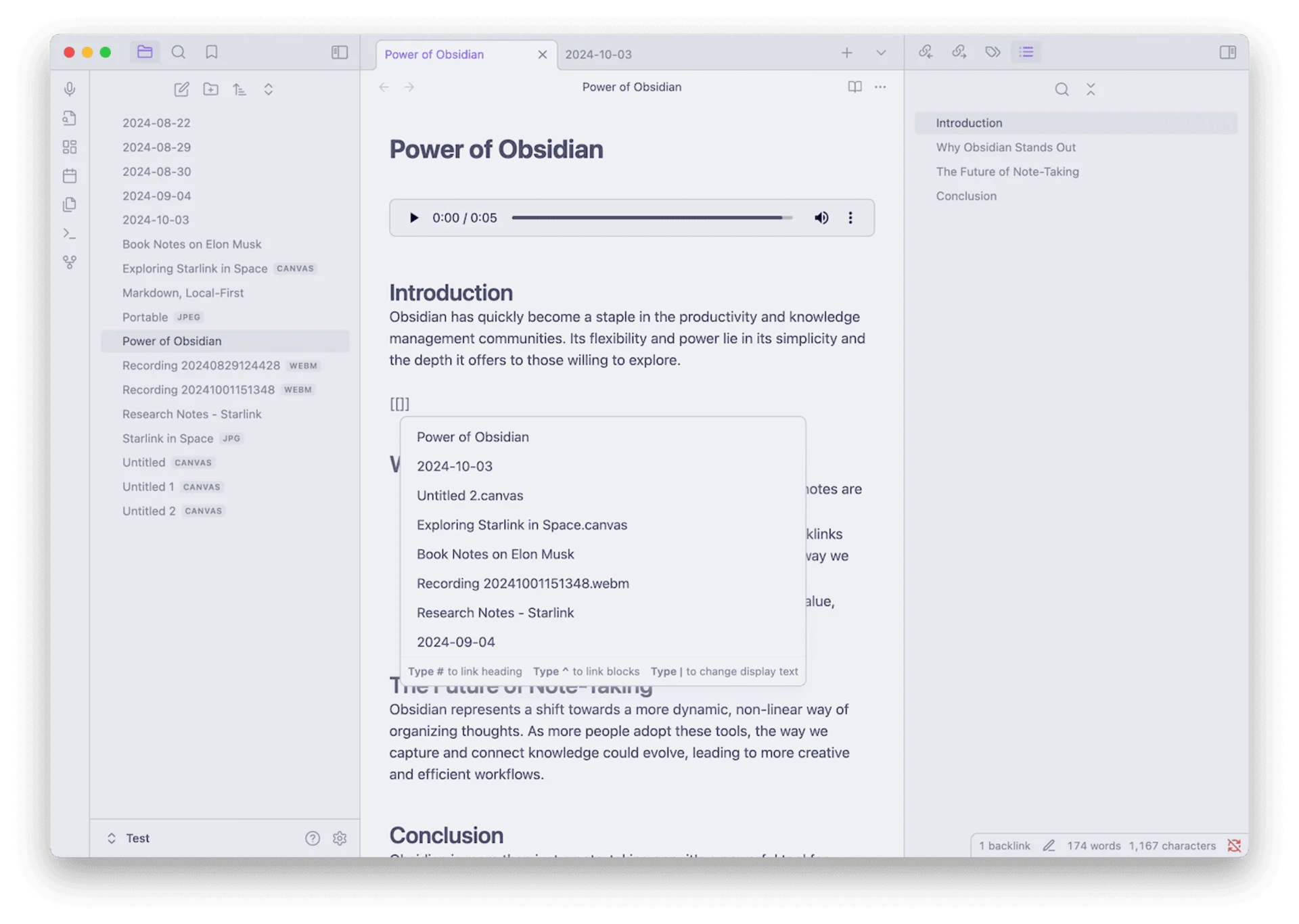Image resolution: width=1299 pixels, height=924 pixels.
Task: Open the Bookmarks panel icon
Action: (212, 52)
